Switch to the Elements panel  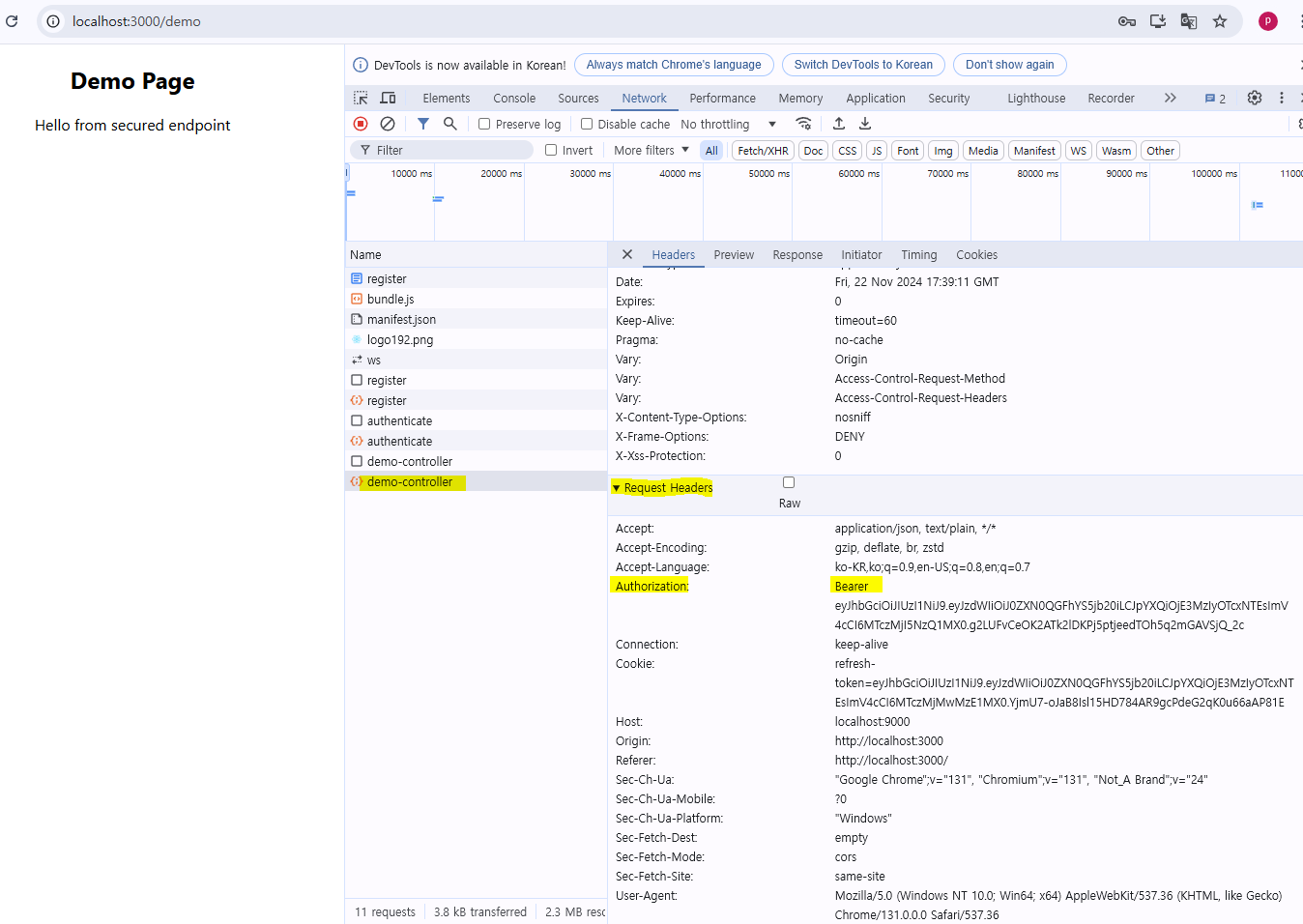point(447,99)
